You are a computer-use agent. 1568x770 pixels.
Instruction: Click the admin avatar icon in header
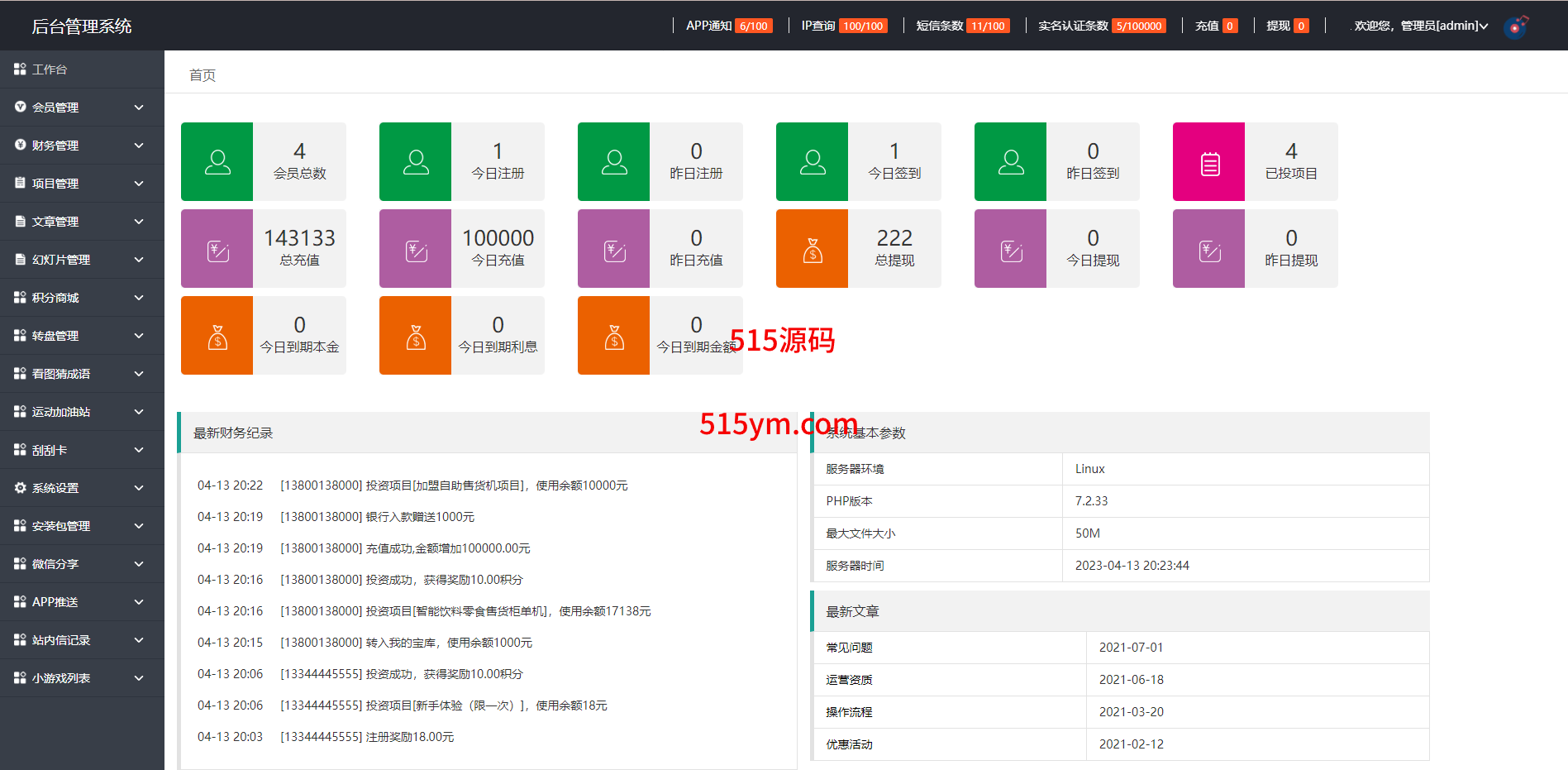[x=1515, y=26]
